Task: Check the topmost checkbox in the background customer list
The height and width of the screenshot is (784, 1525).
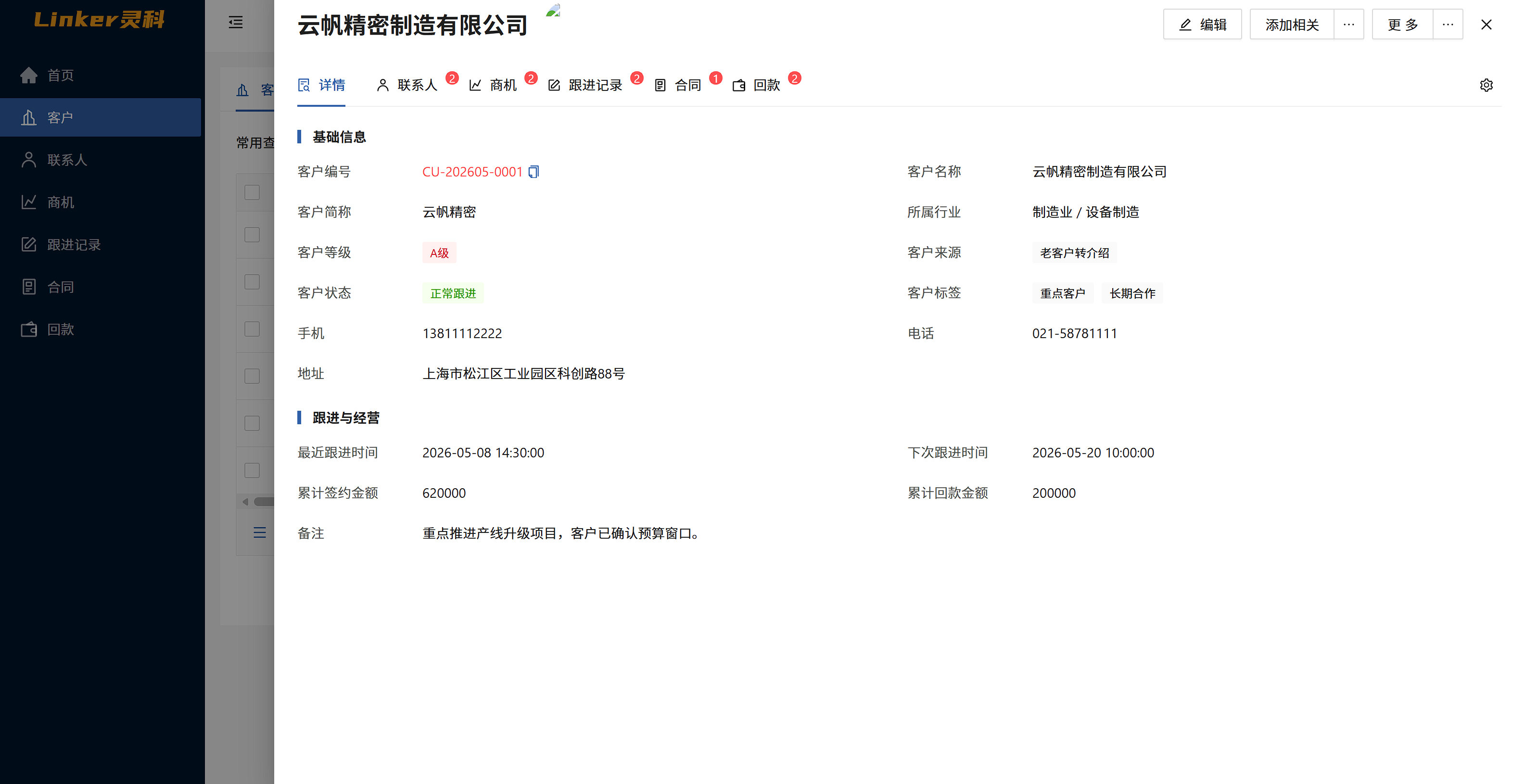Action: [x=252, y=192]
